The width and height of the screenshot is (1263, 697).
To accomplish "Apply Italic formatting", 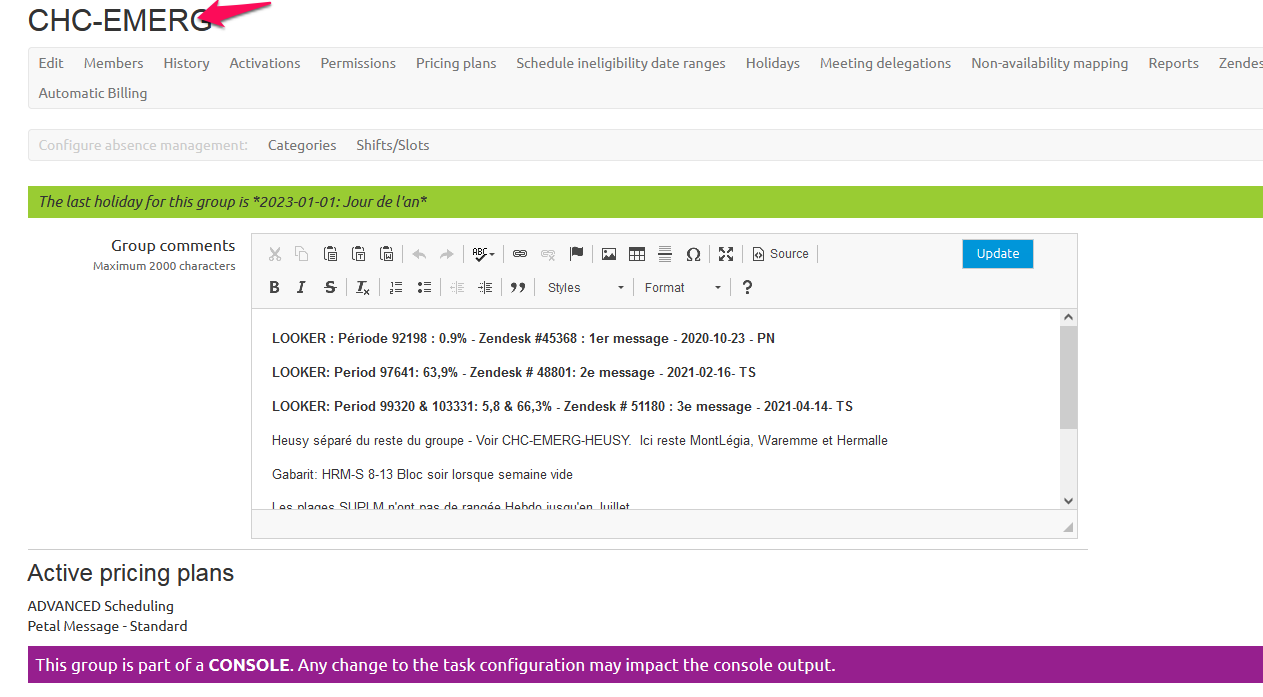I will click(x=301, y=288).
